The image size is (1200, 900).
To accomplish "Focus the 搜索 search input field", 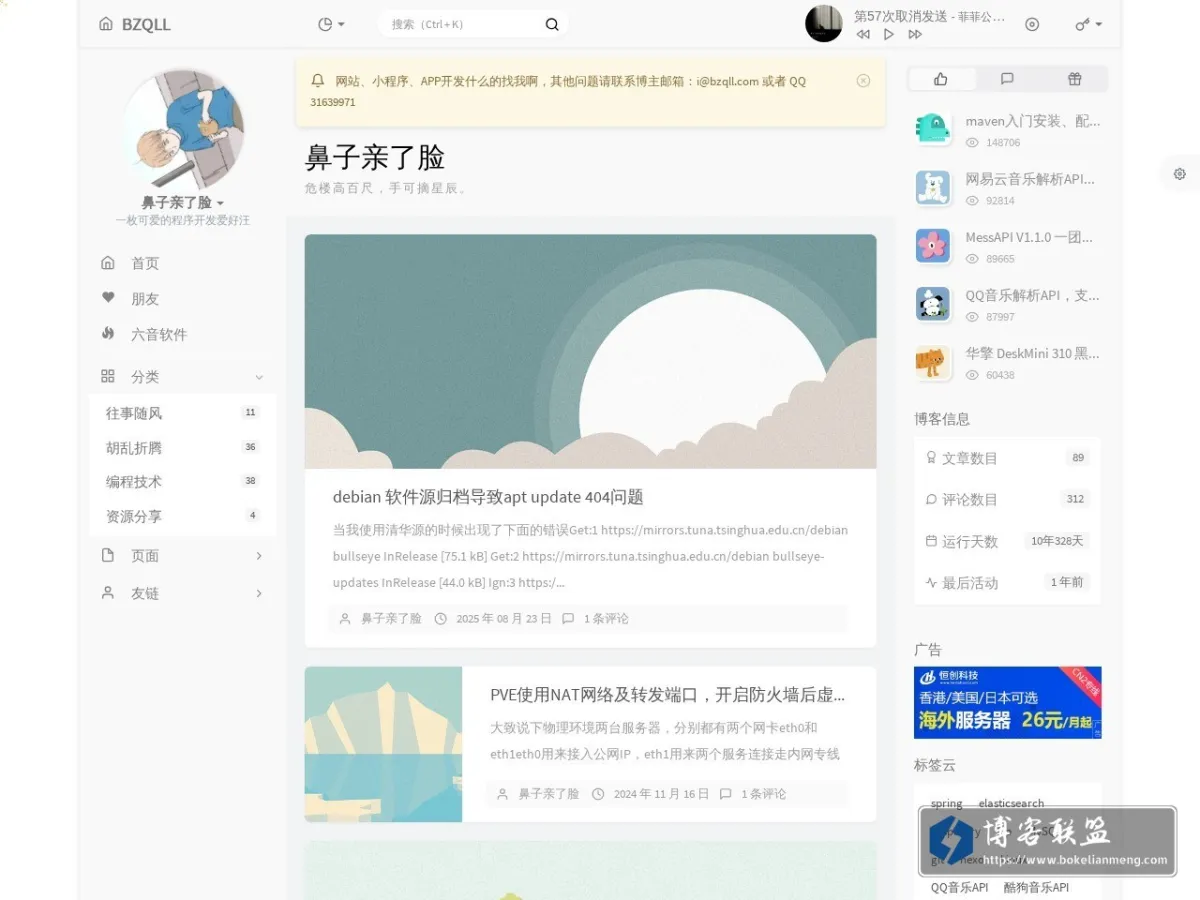I will pos(461,24).
